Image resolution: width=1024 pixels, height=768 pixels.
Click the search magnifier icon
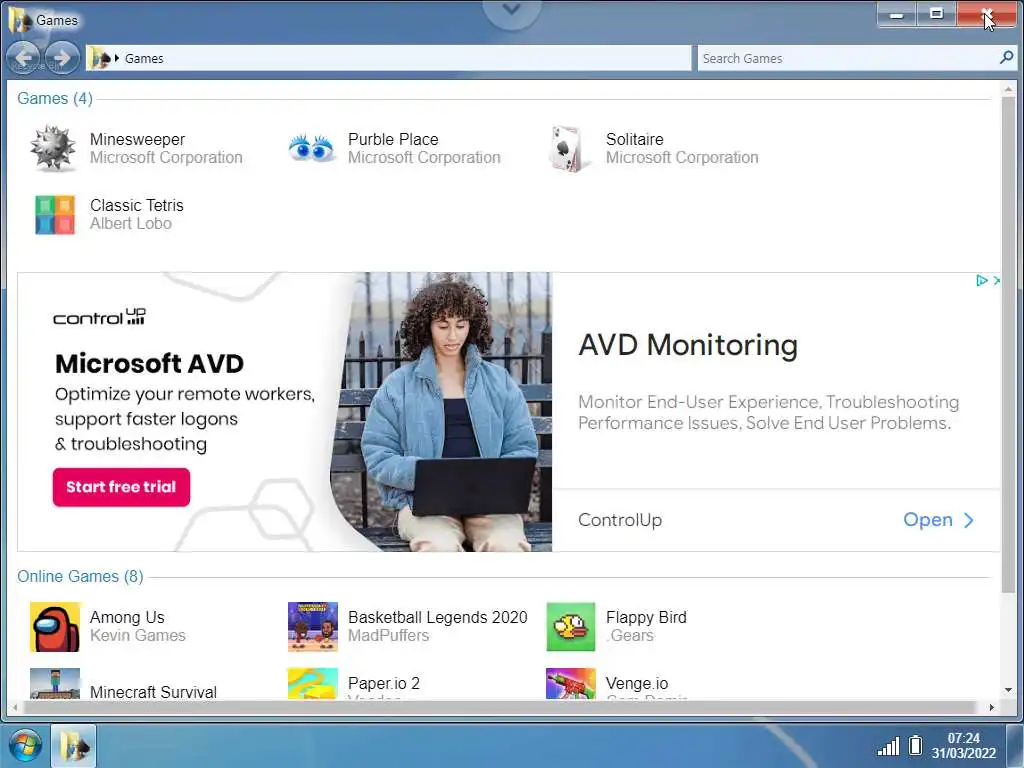point(1006,57)
